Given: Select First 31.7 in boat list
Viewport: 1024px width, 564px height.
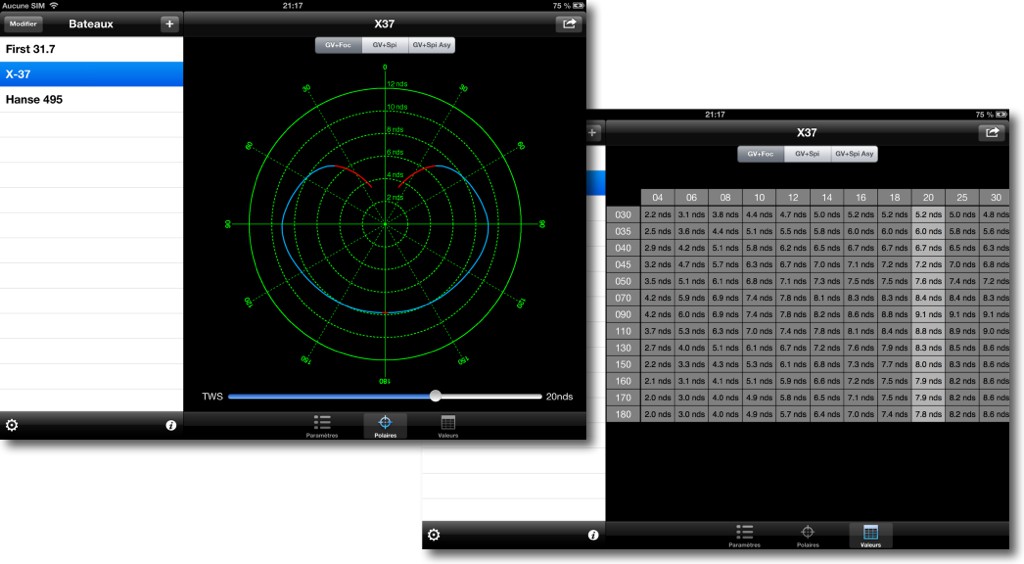Looking at the screenshot, I should (x=91, y=49).
